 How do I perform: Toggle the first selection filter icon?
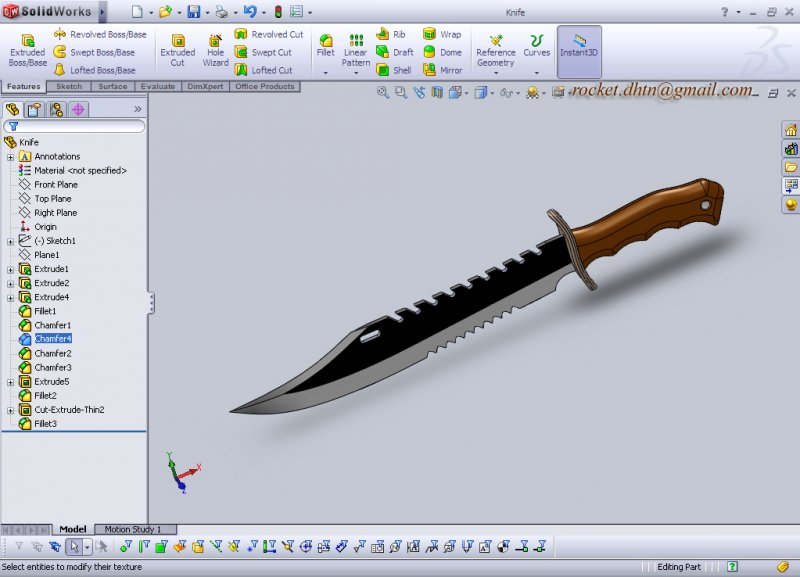pos(18,547)
